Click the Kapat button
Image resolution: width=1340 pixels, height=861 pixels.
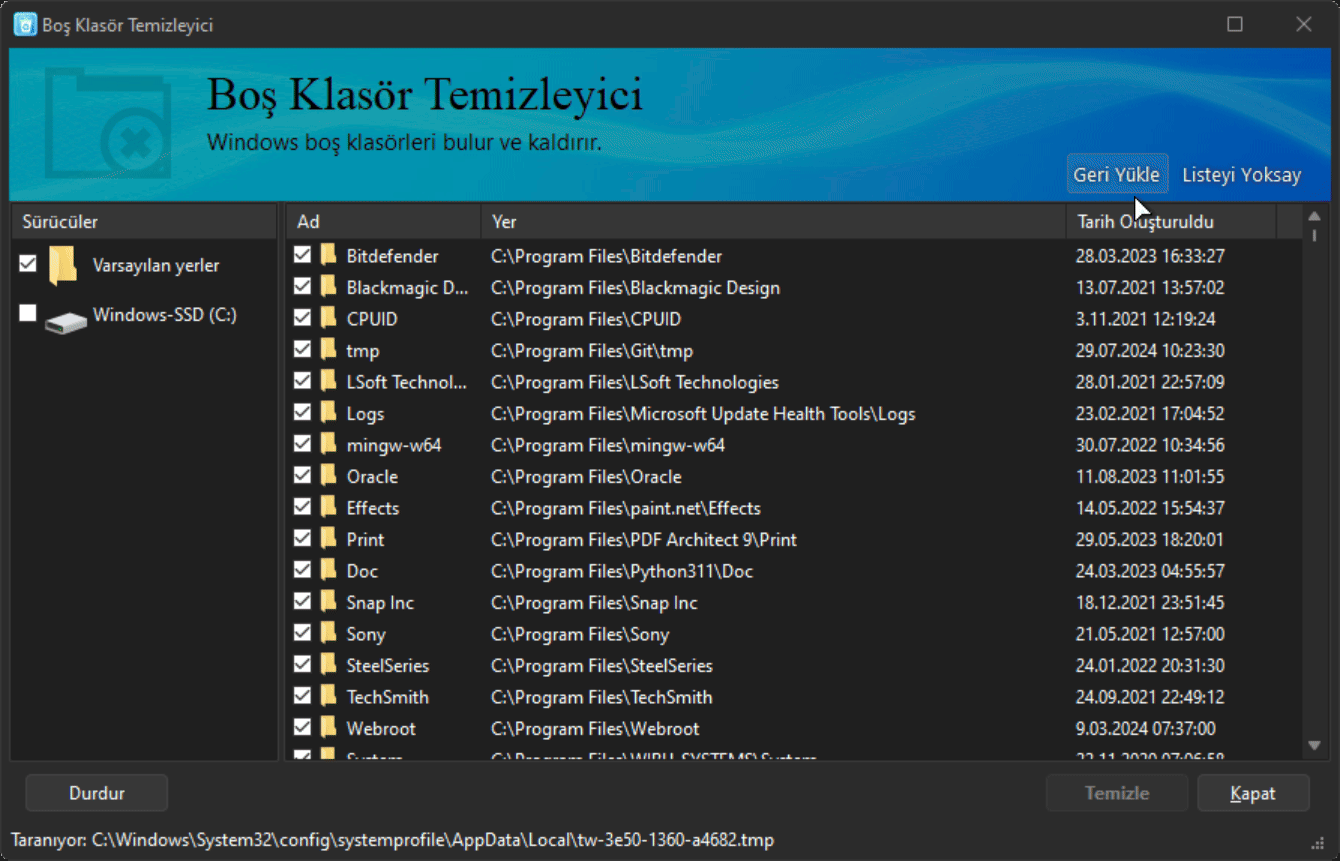pos(1253,793)
